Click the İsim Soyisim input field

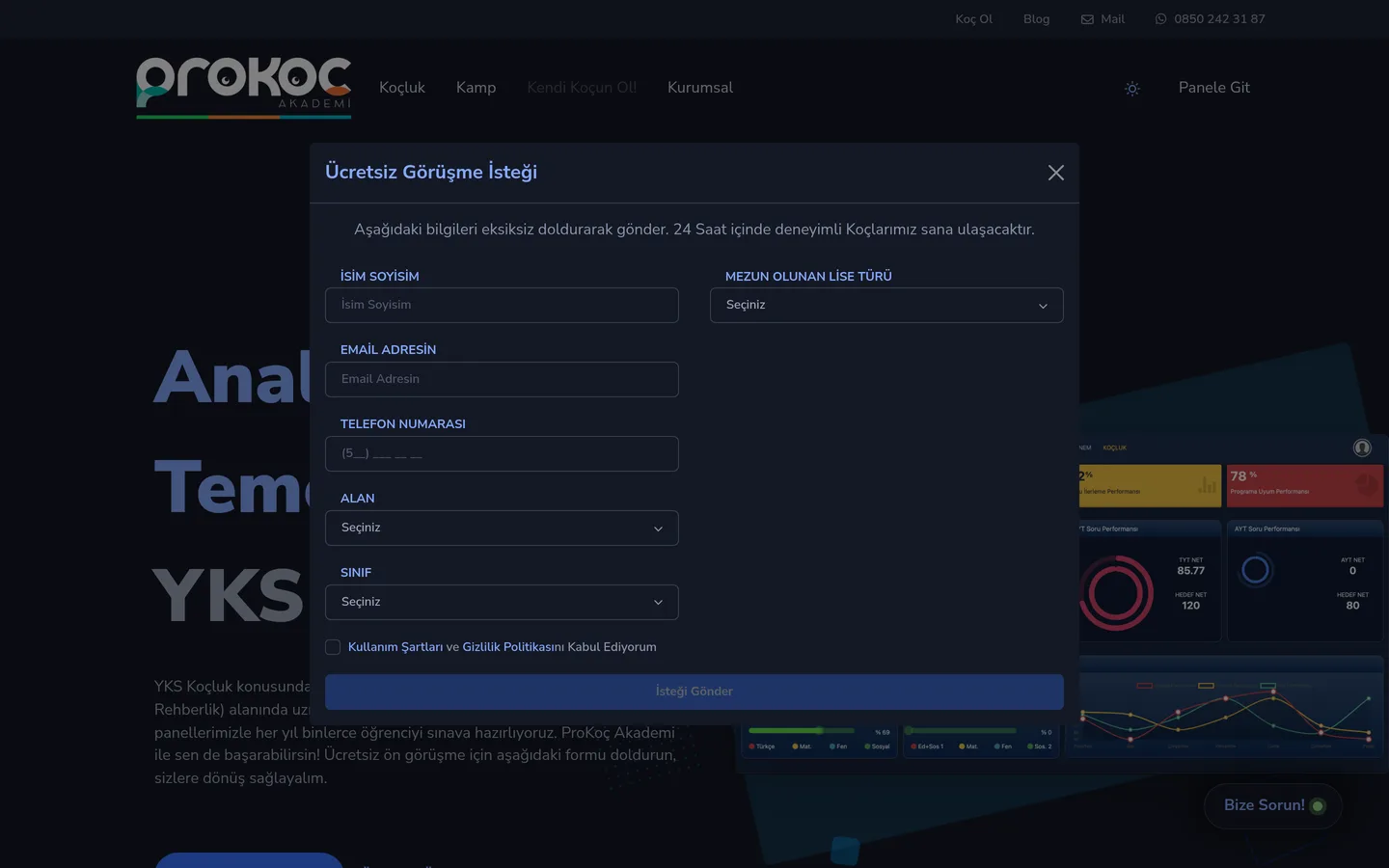pos(502,305)
